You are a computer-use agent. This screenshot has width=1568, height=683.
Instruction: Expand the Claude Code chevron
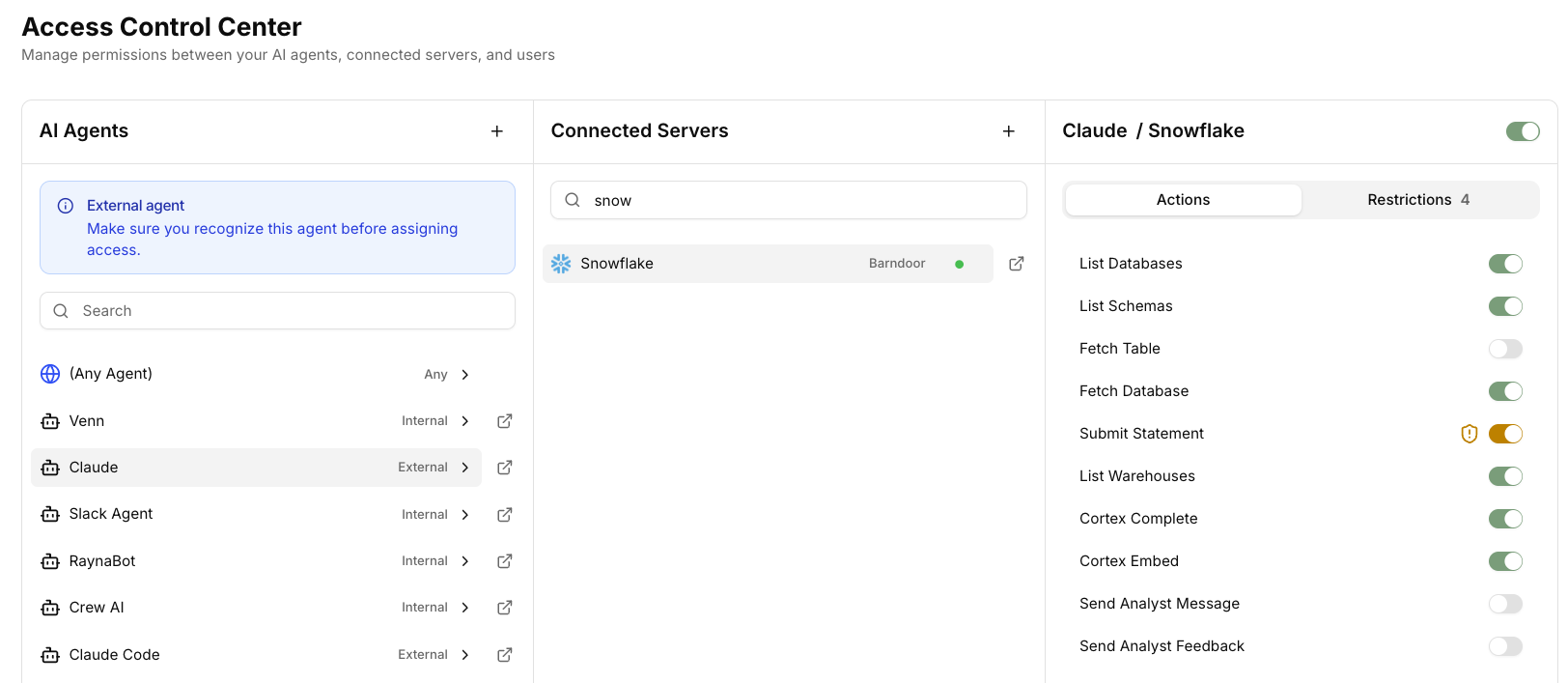pos(465,655)
